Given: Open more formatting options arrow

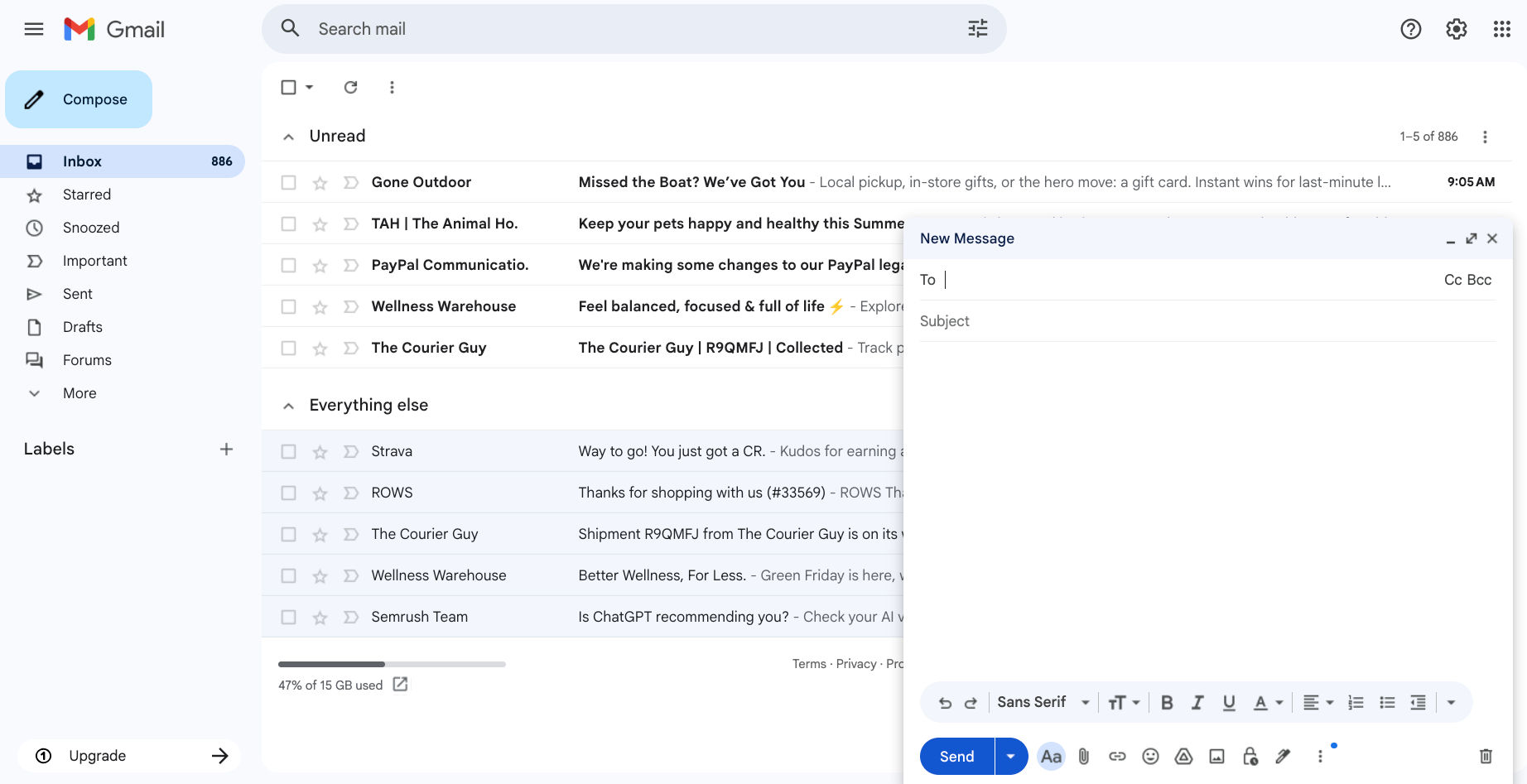Looking at the screenshot, I should (1451, 703).
